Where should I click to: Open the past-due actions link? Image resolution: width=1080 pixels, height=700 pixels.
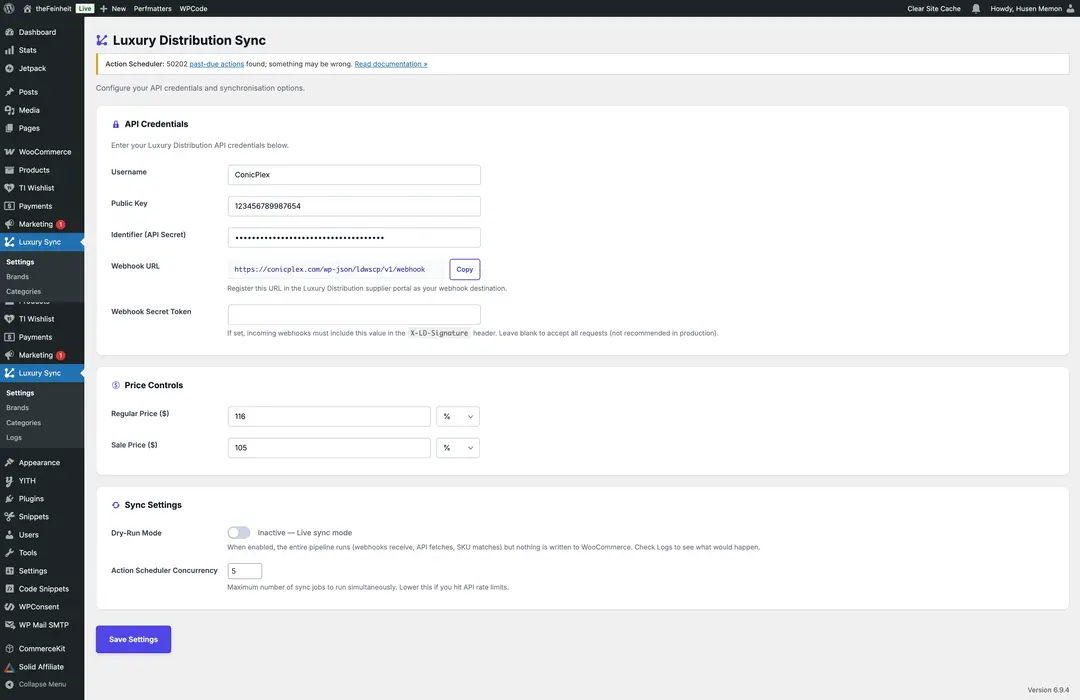click(215, 64)
